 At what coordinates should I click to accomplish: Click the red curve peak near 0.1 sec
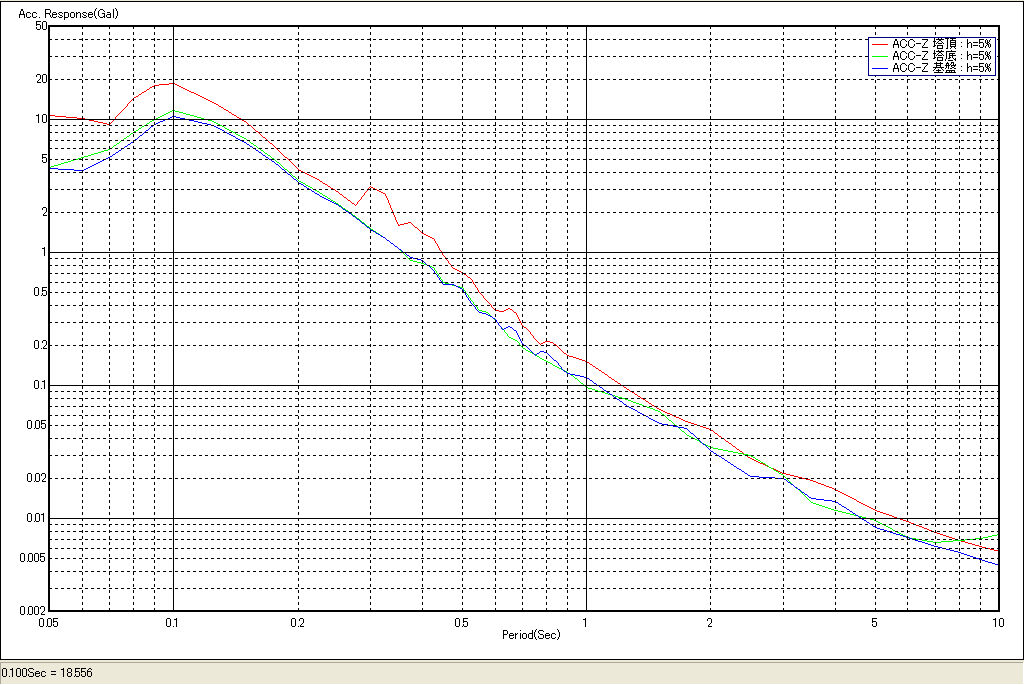[171, 83]
